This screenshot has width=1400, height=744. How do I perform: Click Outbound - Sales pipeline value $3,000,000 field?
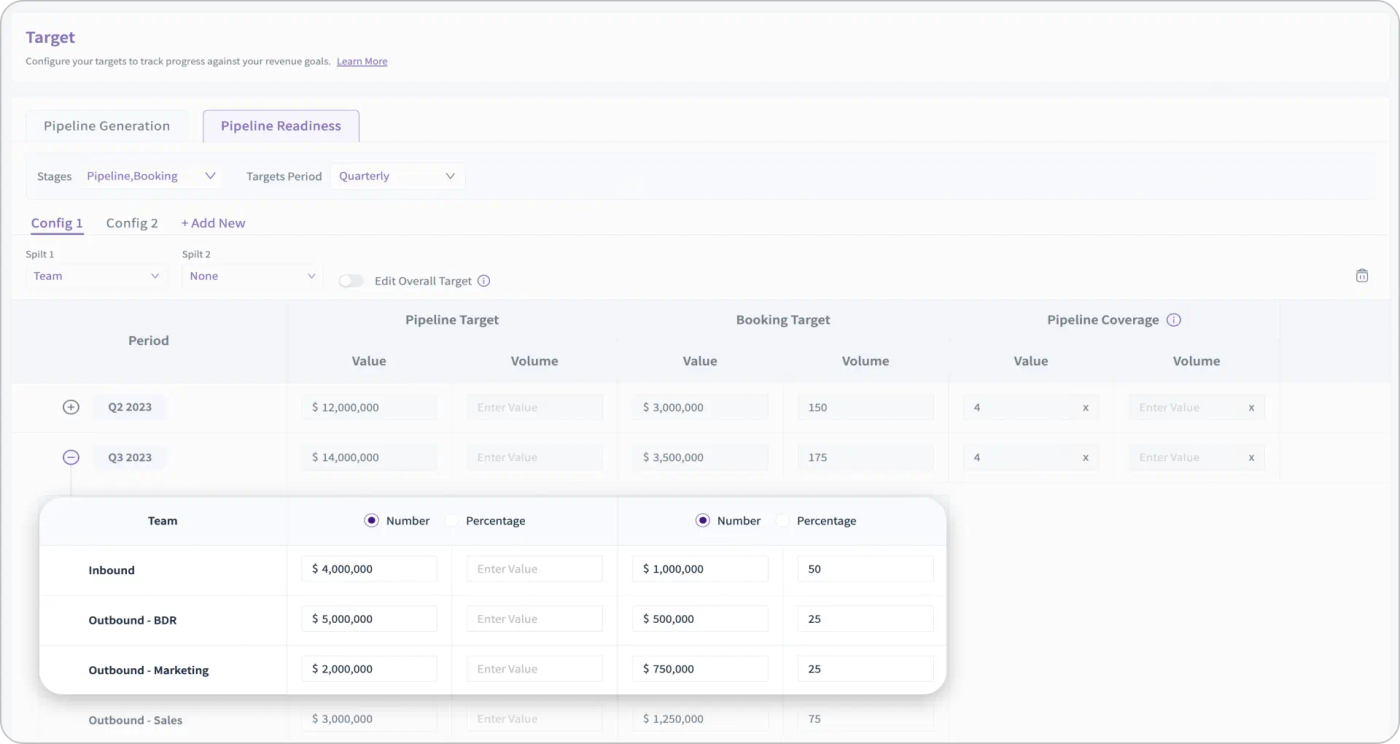tap(369, 719)
